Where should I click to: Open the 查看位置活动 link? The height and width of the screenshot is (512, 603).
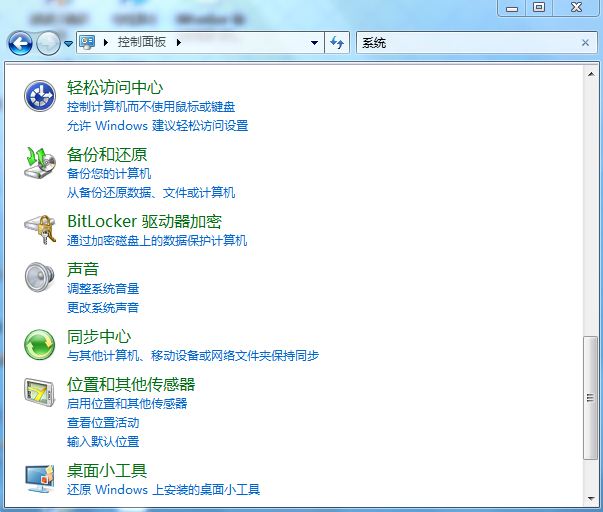(x=103, y=422)
